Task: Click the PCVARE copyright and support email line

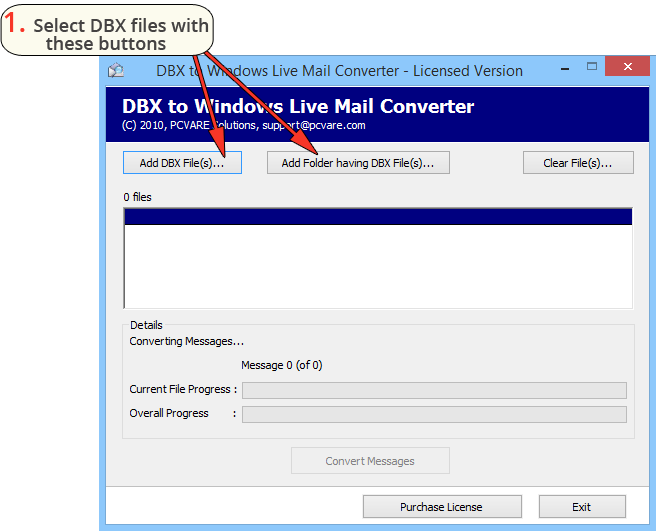Action: point(243,125)
